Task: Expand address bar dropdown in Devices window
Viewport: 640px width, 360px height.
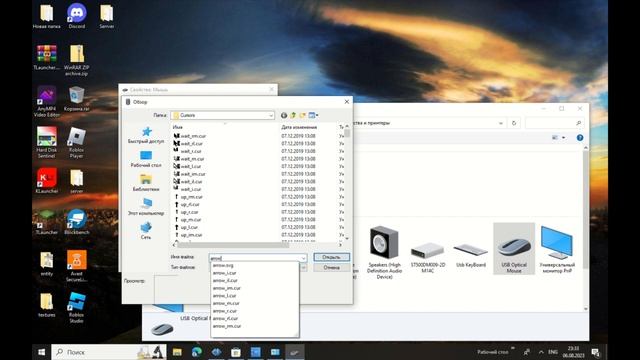Action: click(501, 123)
